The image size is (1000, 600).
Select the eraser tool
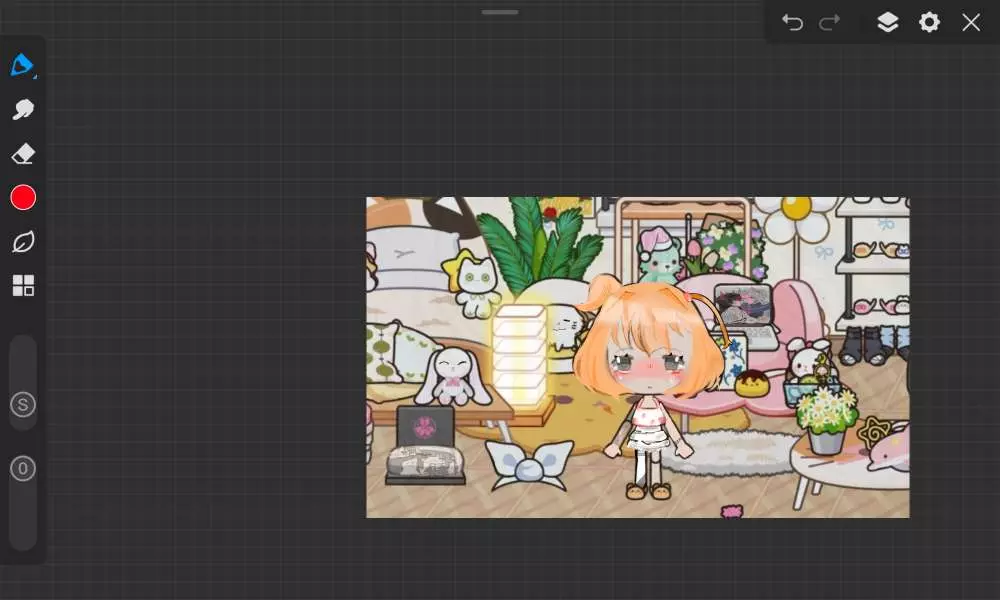23,154
